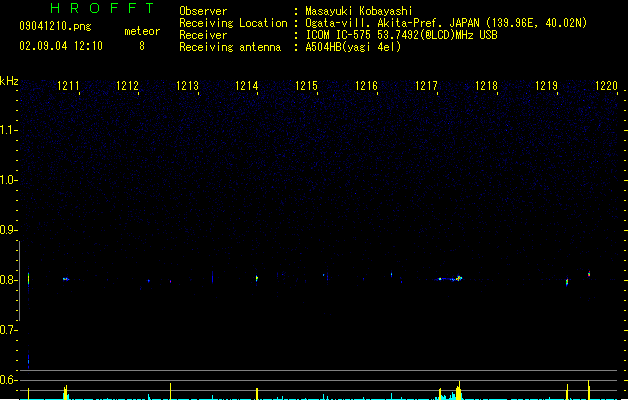Click the 1.1 kHz frequency axis label
629x400 pixels.
tap(8, 130)
